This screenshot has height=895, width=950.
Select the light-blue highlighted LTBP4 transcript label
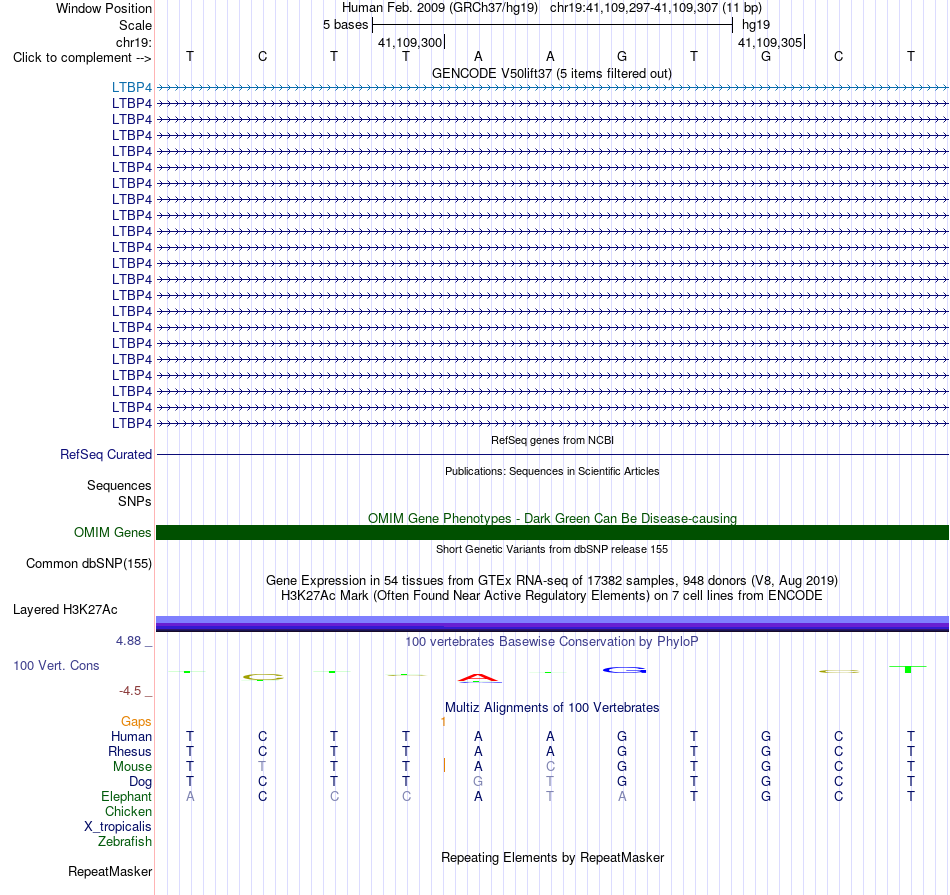(131, 87)
